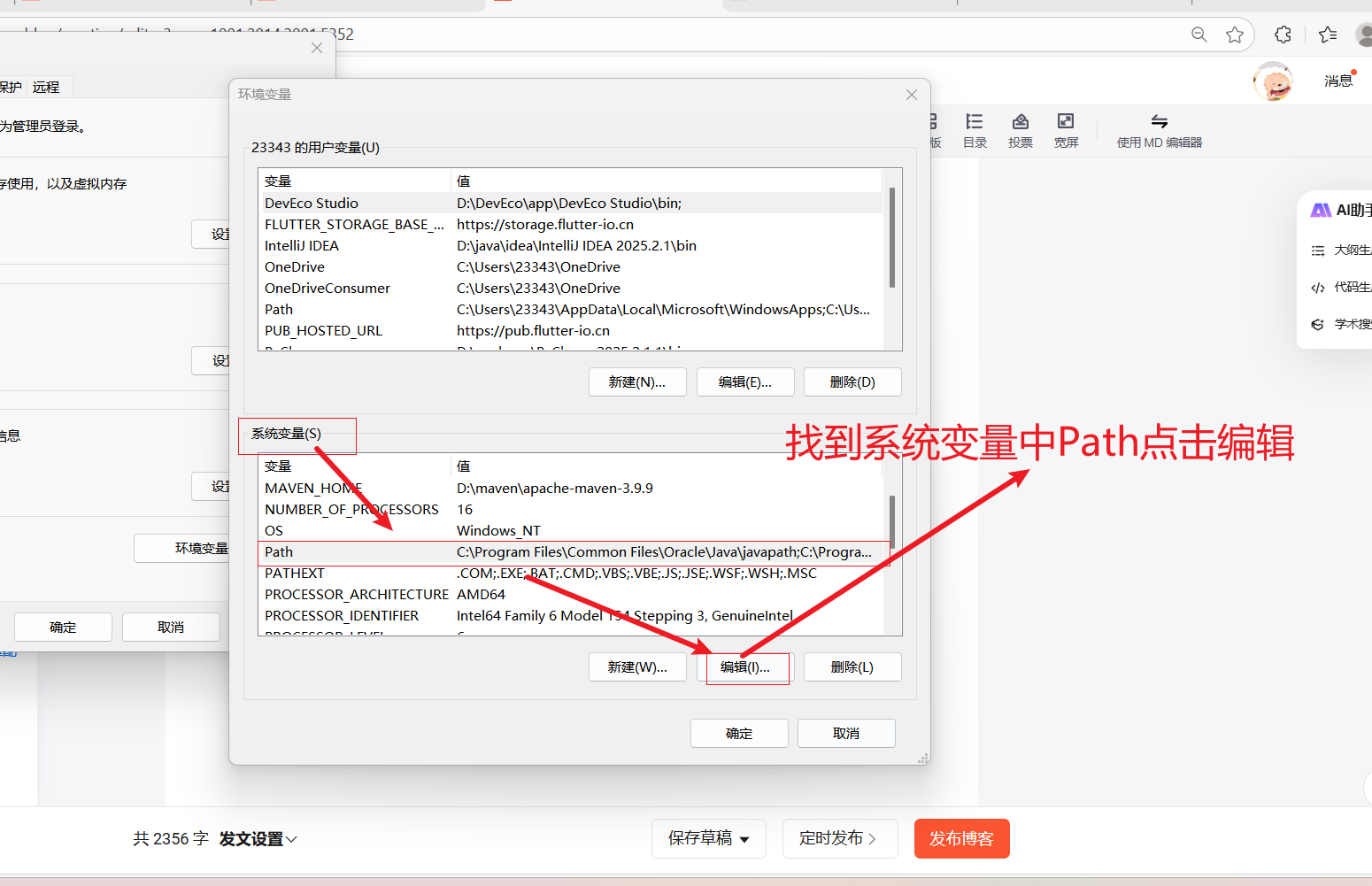Screen dimensions: 1372x886
Task: Select the PUB_HOSTED_URL user variable row
Action: [571, 331]
